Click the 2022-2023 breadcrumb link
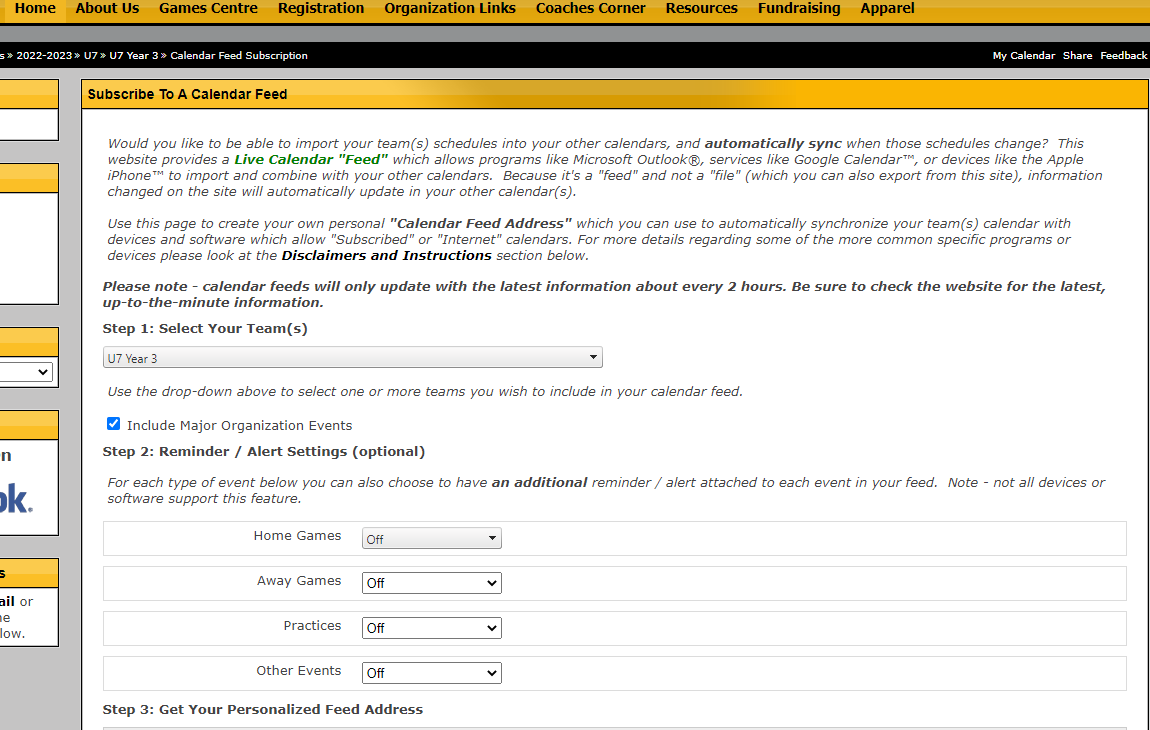1150x730 pixels. [44, 56]
